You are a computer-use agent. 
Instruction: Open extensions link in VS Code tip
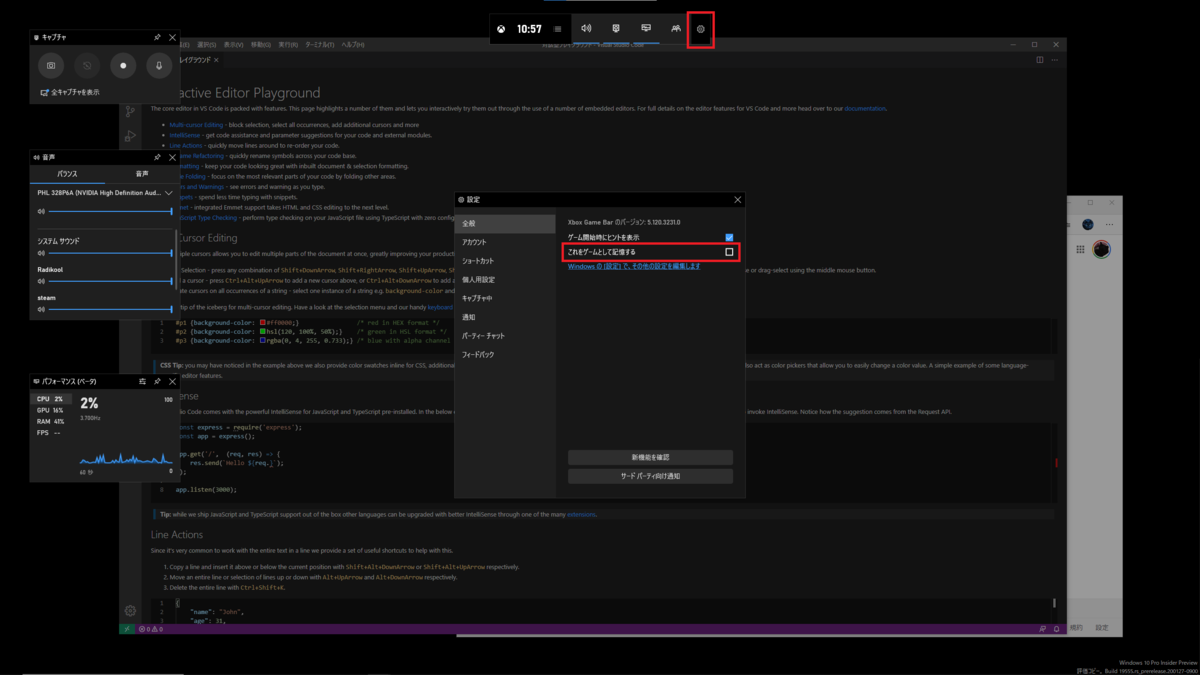581,514
